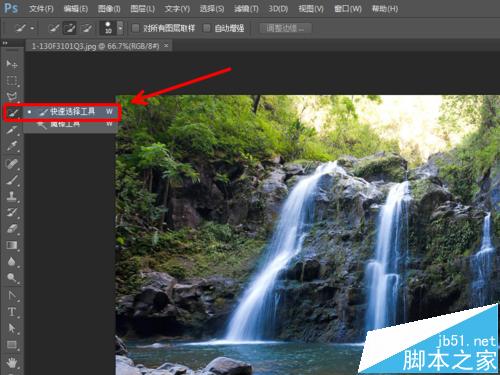
Task: Choose Subtract from Selection mode
Action: point(87,28)
